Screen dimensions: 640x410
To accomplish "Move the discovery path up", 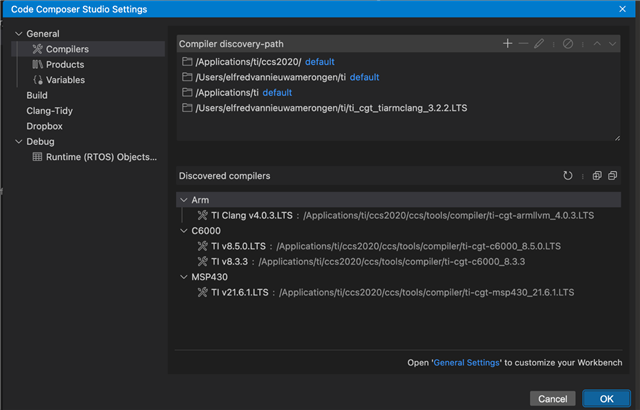I will pos(597,44).
